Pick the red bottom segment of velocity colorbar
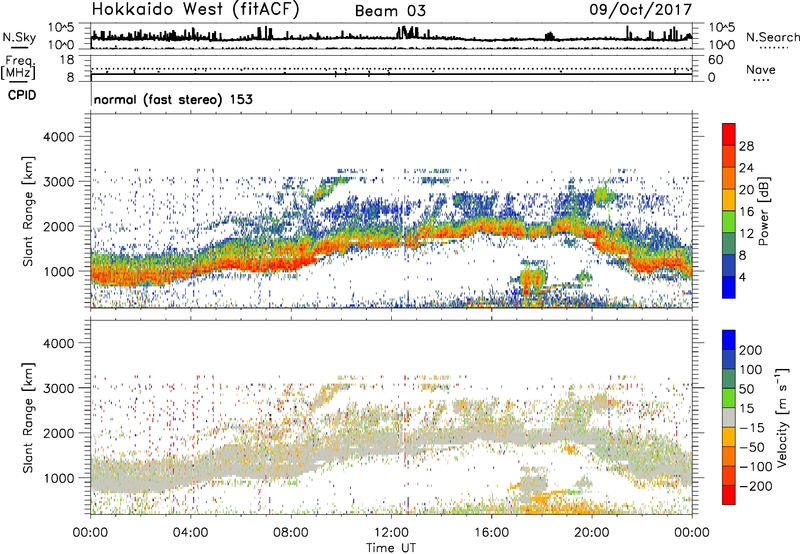Viewport: 800px width, 554px height. [x=729, y=495]
